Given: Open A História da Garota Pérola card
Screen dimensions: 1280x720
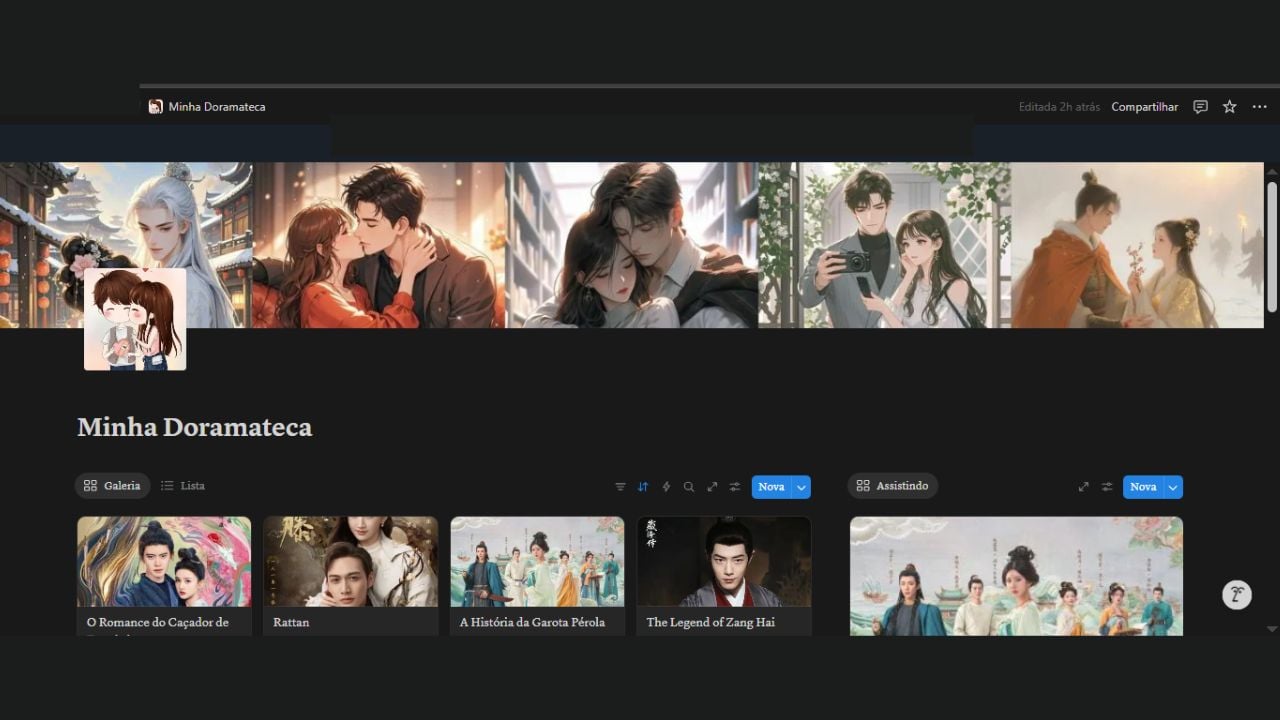Looking at the screenshot, I should coord(537,576).
